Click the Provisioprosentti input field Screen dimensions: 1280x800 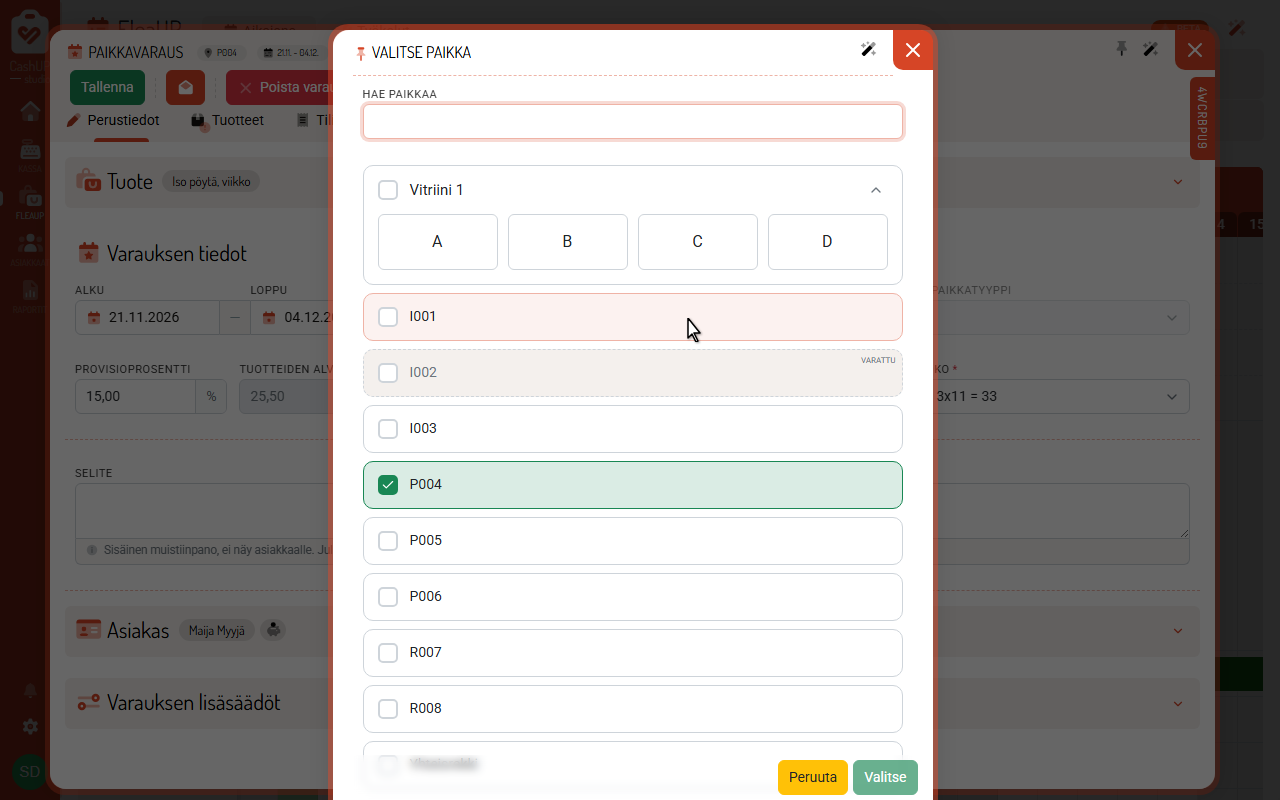point(135,396)
